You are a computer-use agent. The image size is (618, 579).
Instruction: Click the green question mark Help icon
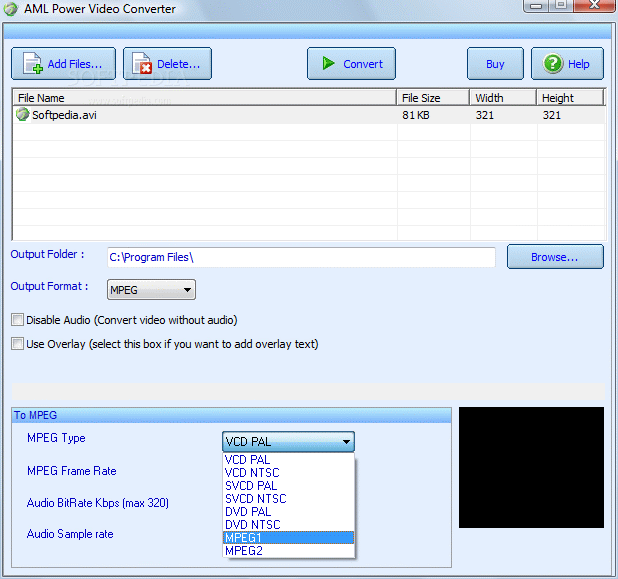click(553, 63)
